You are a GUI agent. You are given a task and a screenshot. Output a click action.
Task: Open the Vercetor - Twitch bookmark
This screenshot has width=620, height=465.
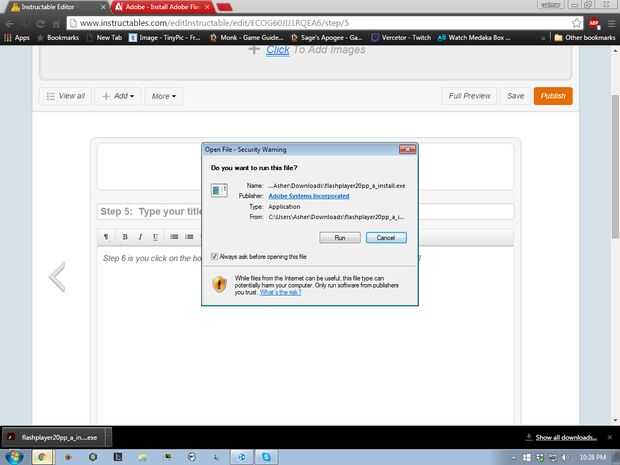401,38
